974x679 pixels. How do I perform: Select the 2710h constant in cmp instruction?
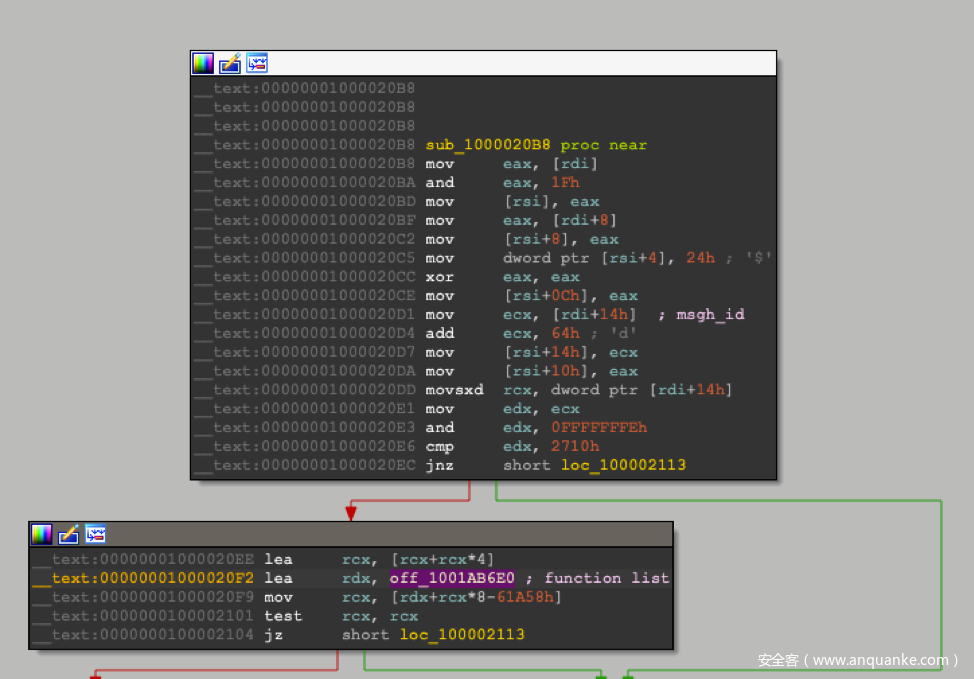coord(575,447)
